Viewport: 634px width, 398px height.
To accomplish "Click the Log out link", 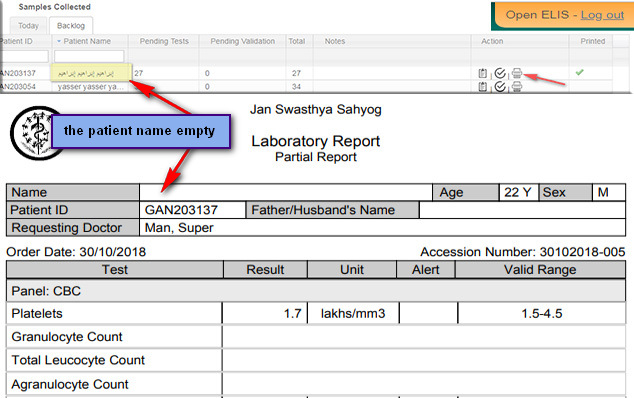I will pos(602,15).
